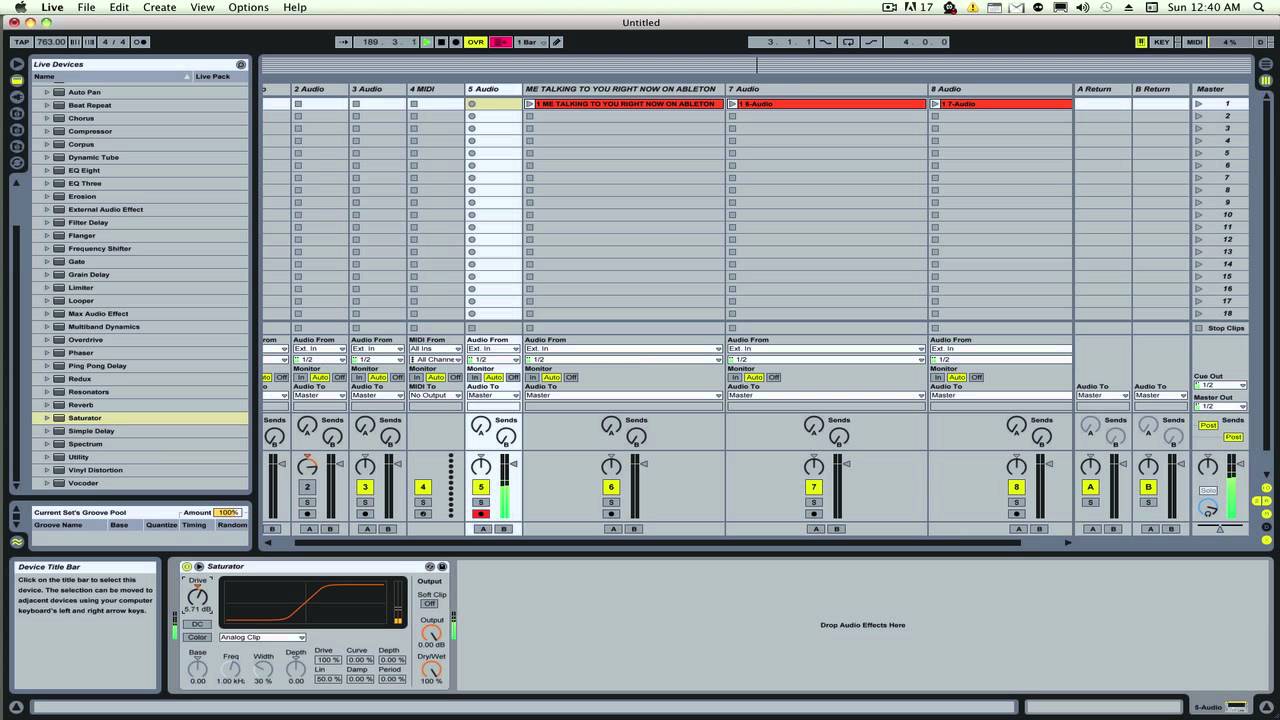Toggle the Follow arrow button beside song position
Screen dimensions: 1280x720
344,42
